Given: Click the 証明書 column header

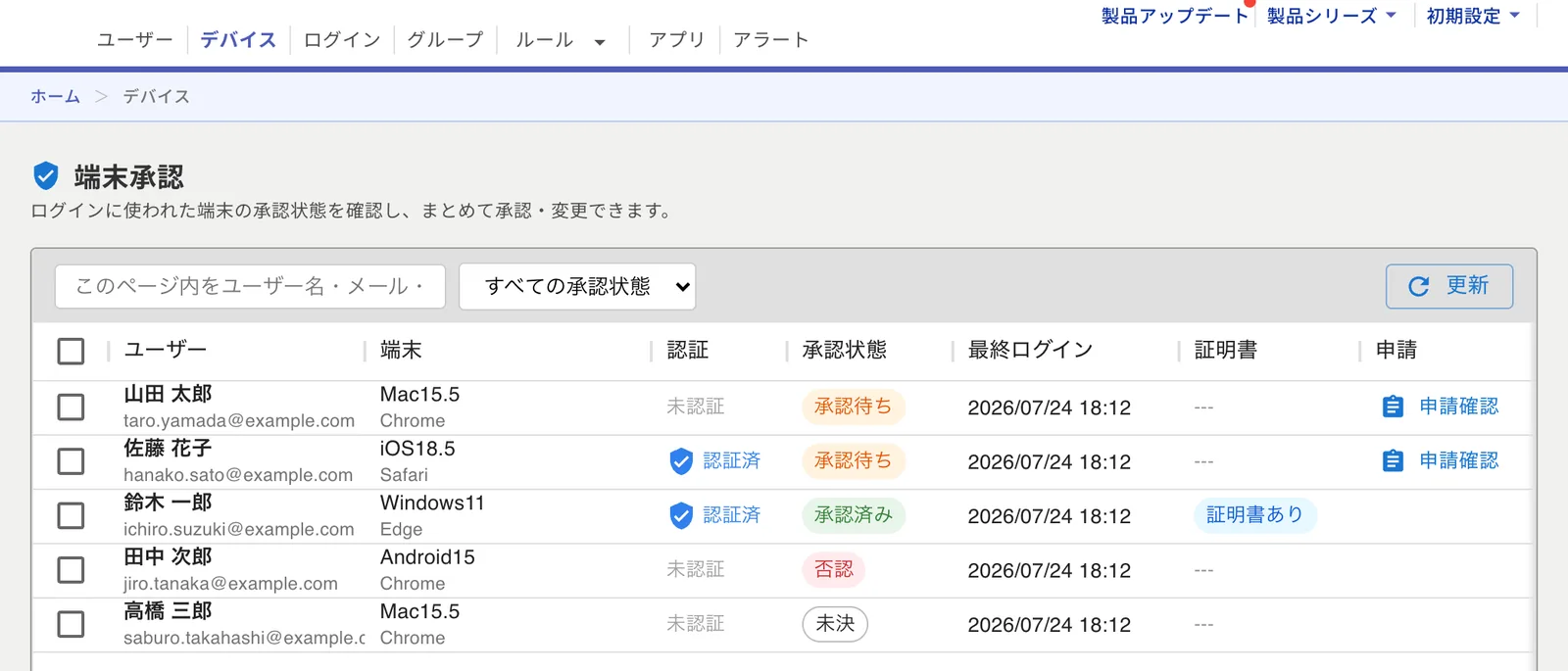Looking at the screenshot, I should pyautogui.click(x=1225, y=350).
